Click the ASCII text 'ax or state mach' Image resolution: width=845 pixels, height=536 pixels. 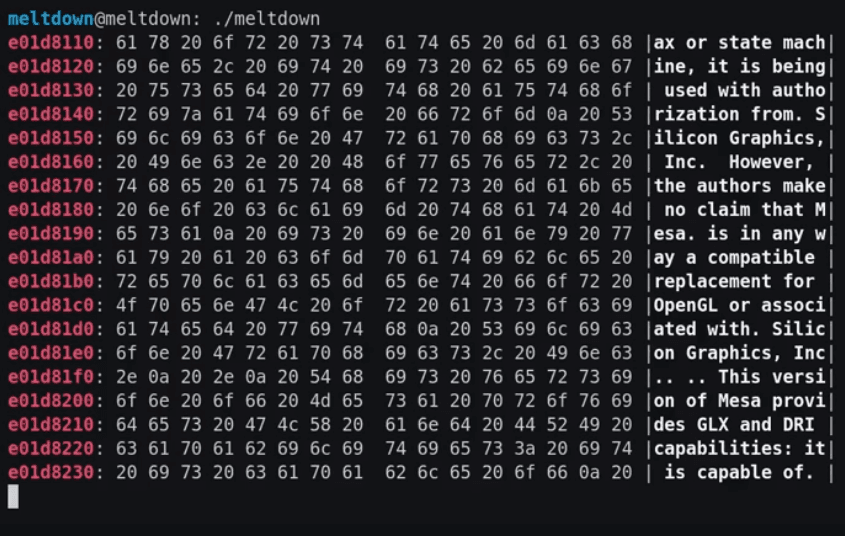point(739,43)
